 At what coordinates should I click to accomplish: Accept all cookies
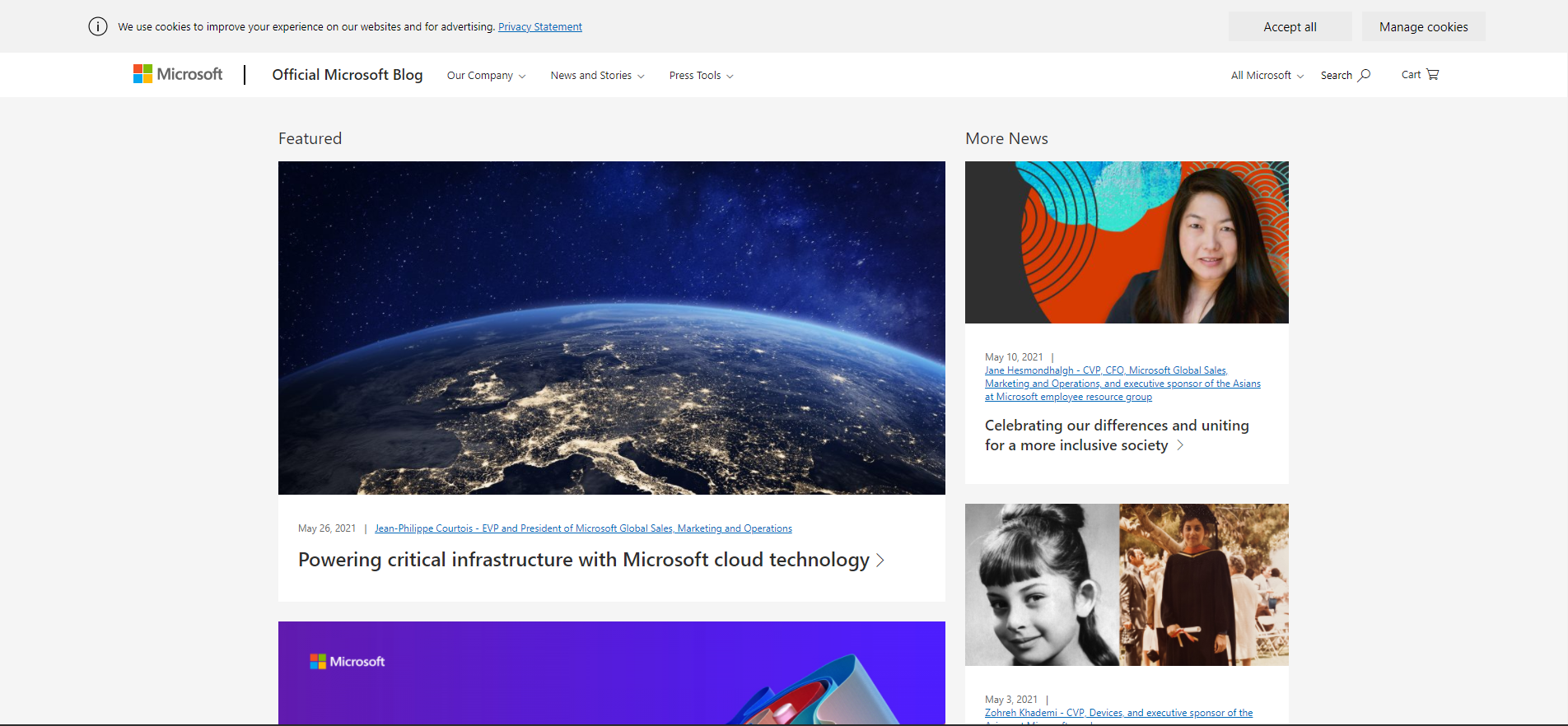click(x=1290, y=26)
